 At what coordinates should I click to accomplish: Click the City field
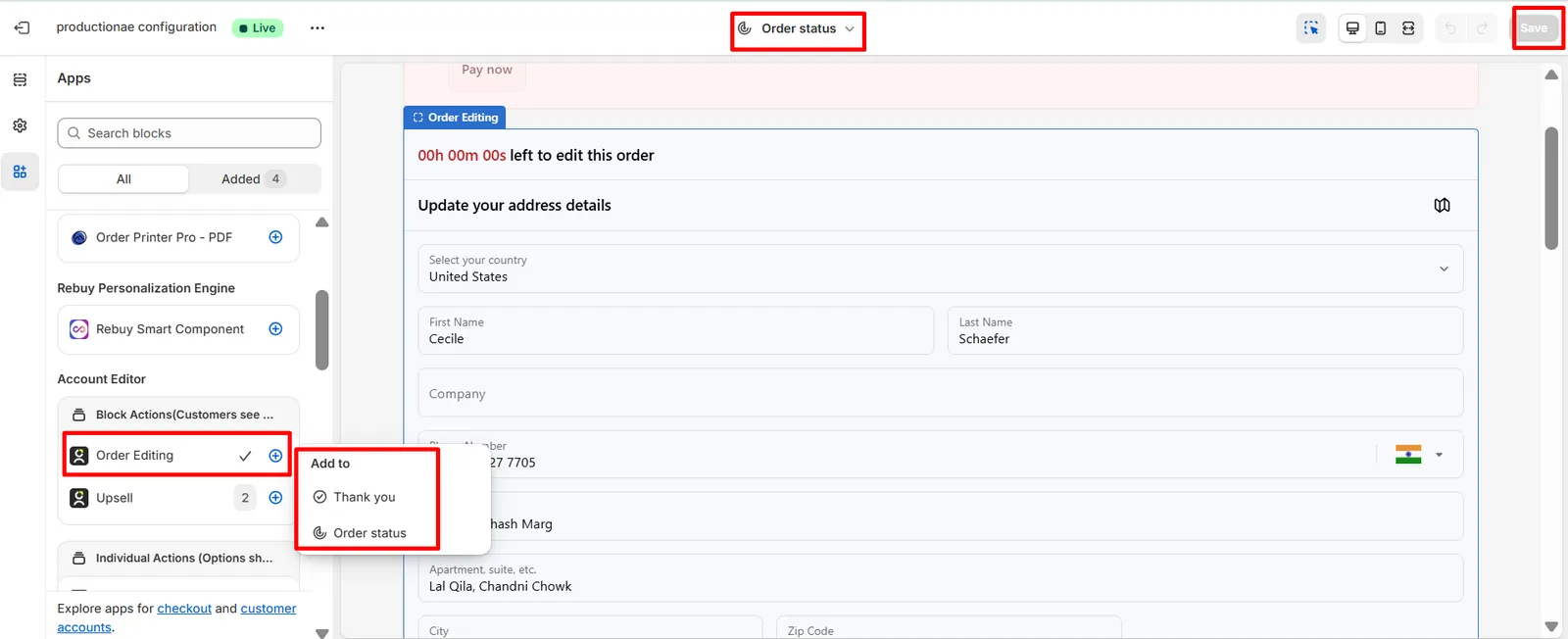point(590,627)
